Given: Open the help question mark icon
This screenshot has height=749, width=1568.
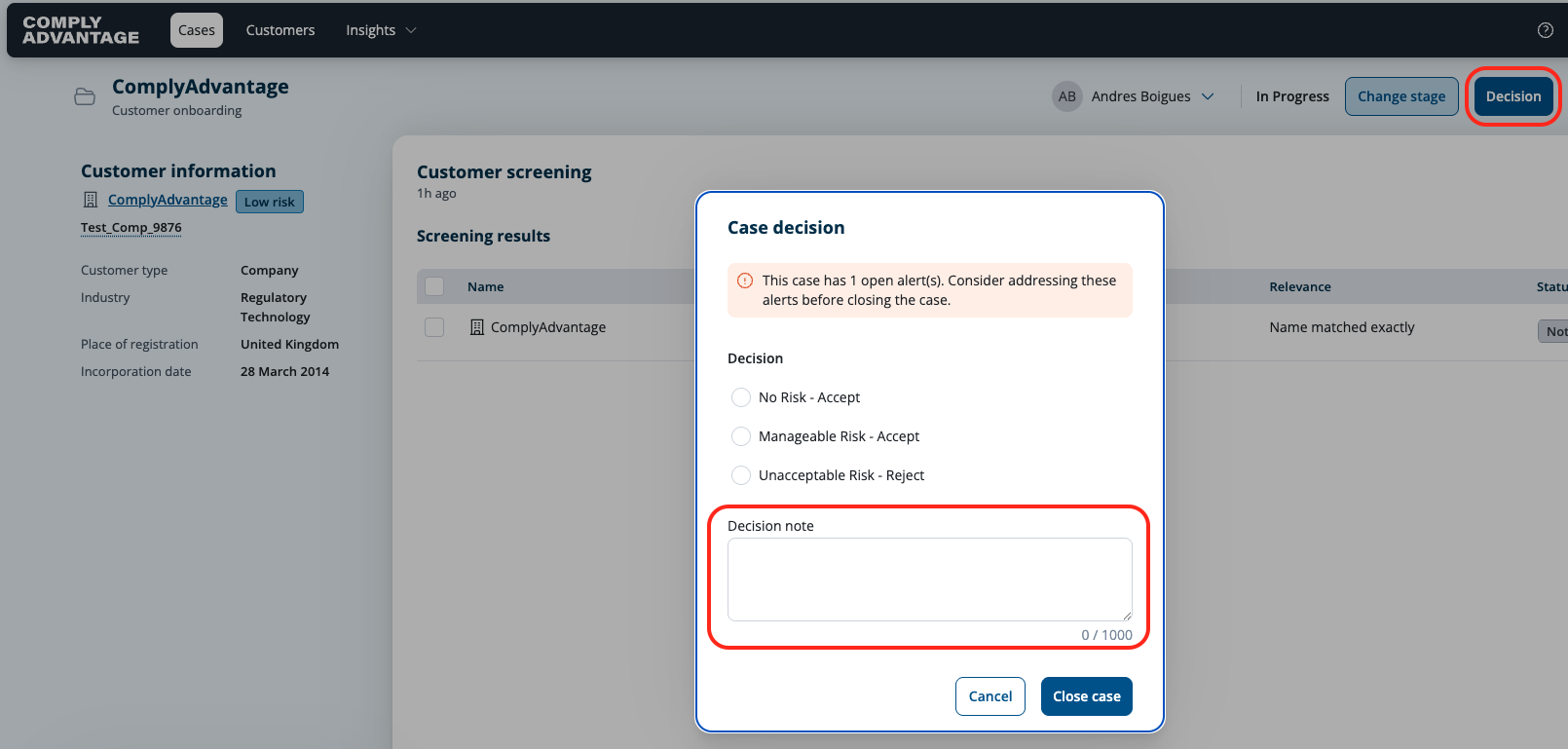Looking at the screenshot, I should [x=1545, y=30].
